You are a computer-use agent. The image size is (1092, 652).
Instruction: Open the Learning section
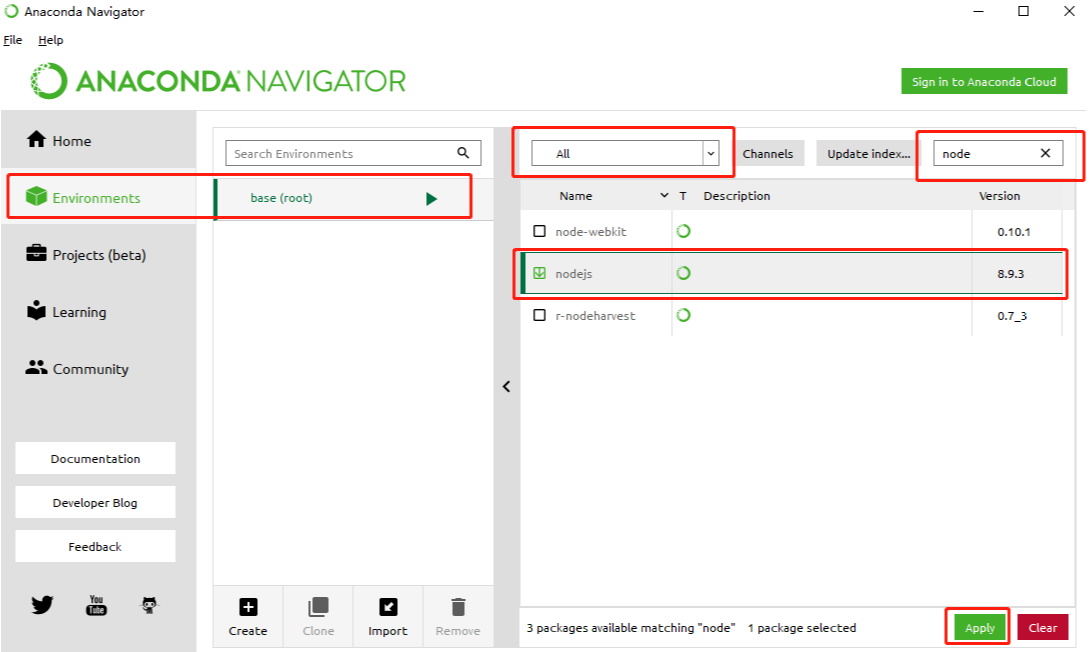[x=98, y=312]
